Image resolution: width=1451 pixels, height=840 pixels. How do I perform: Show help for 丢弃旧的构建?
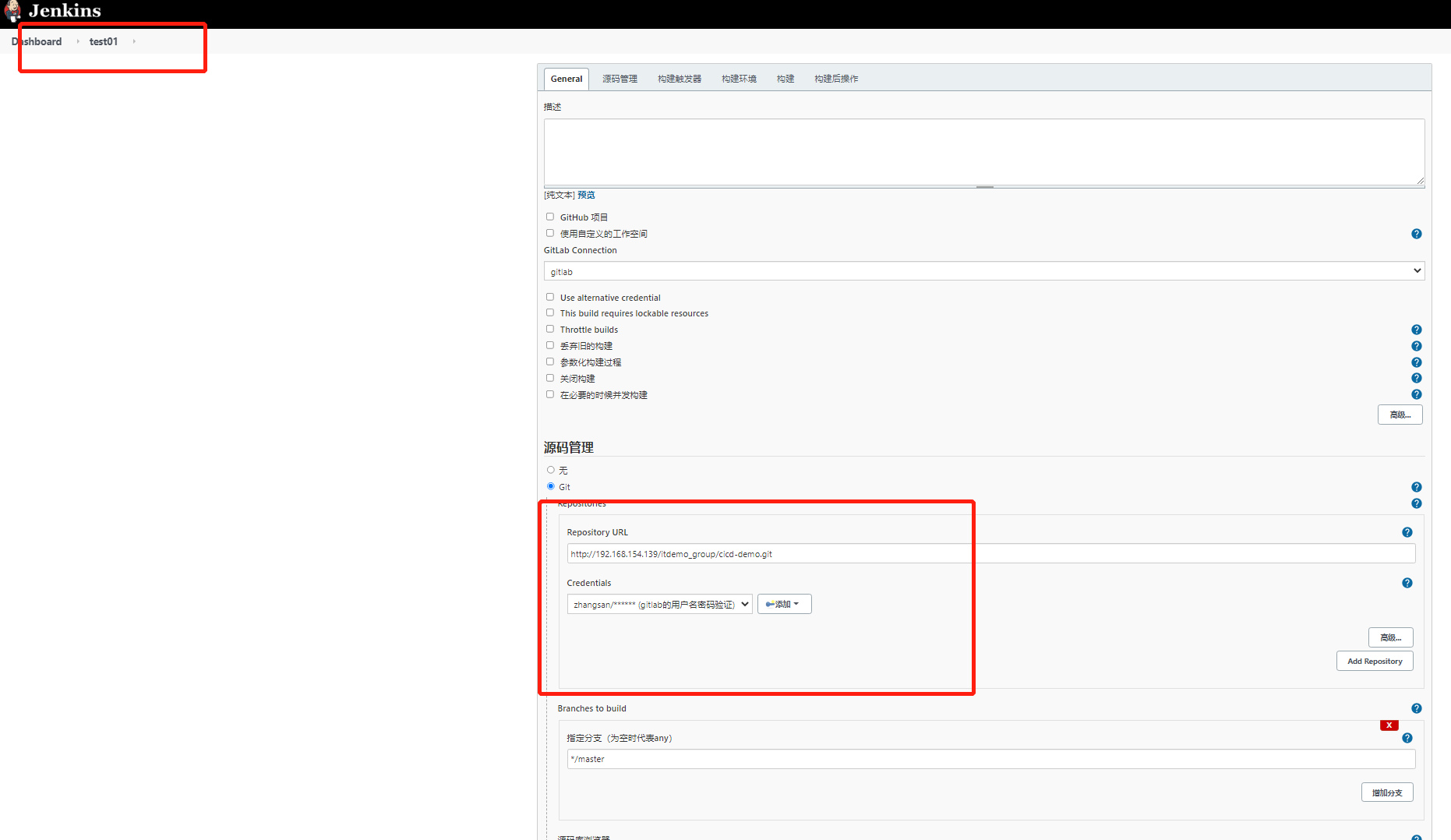[1417, 346]
